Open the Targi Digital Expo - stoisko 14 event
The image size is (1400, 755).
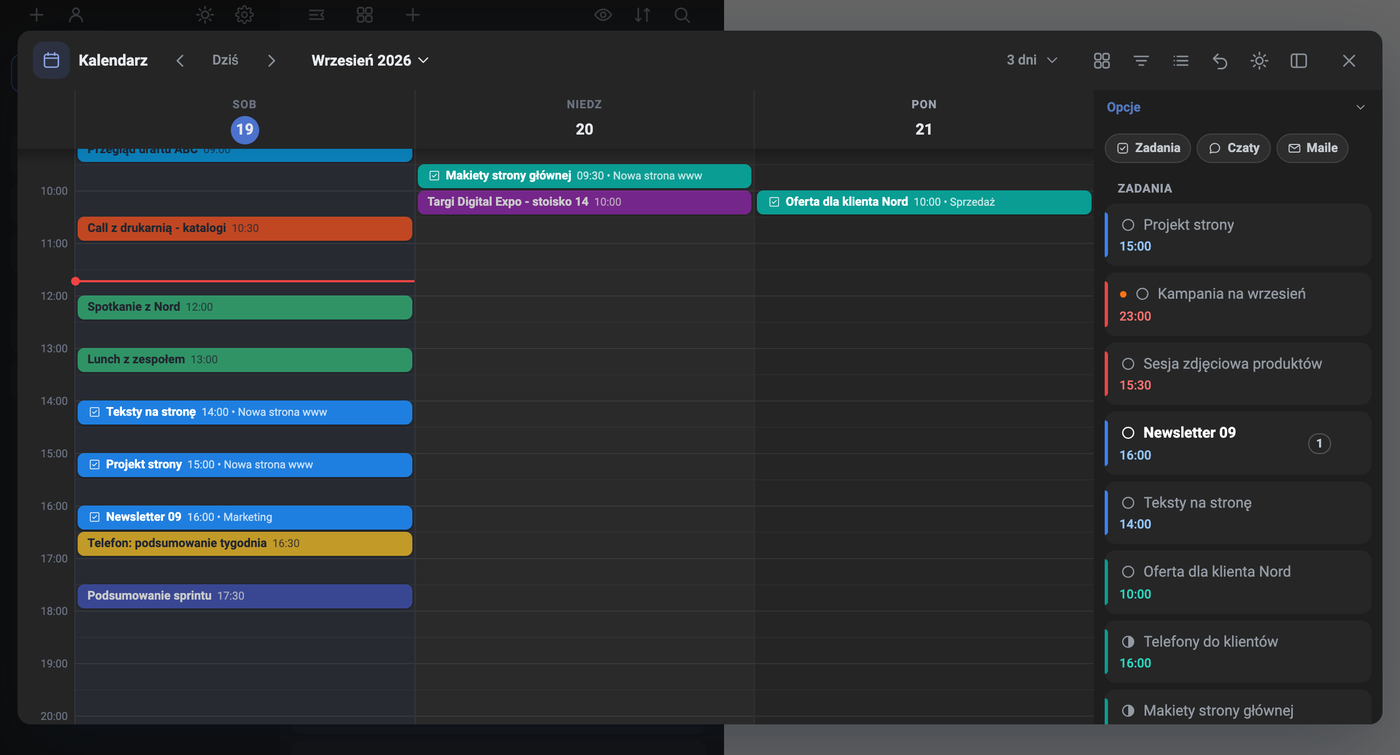tap(584, 202)
